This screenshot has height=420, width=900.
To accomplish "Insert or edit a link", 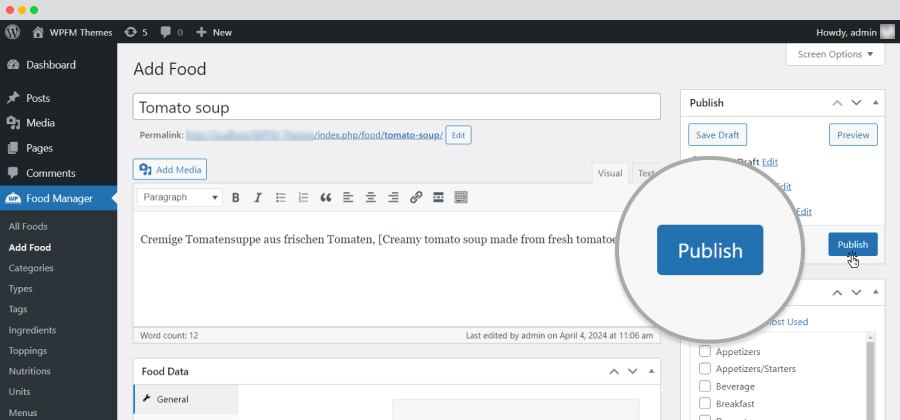I will click(416, 197).
